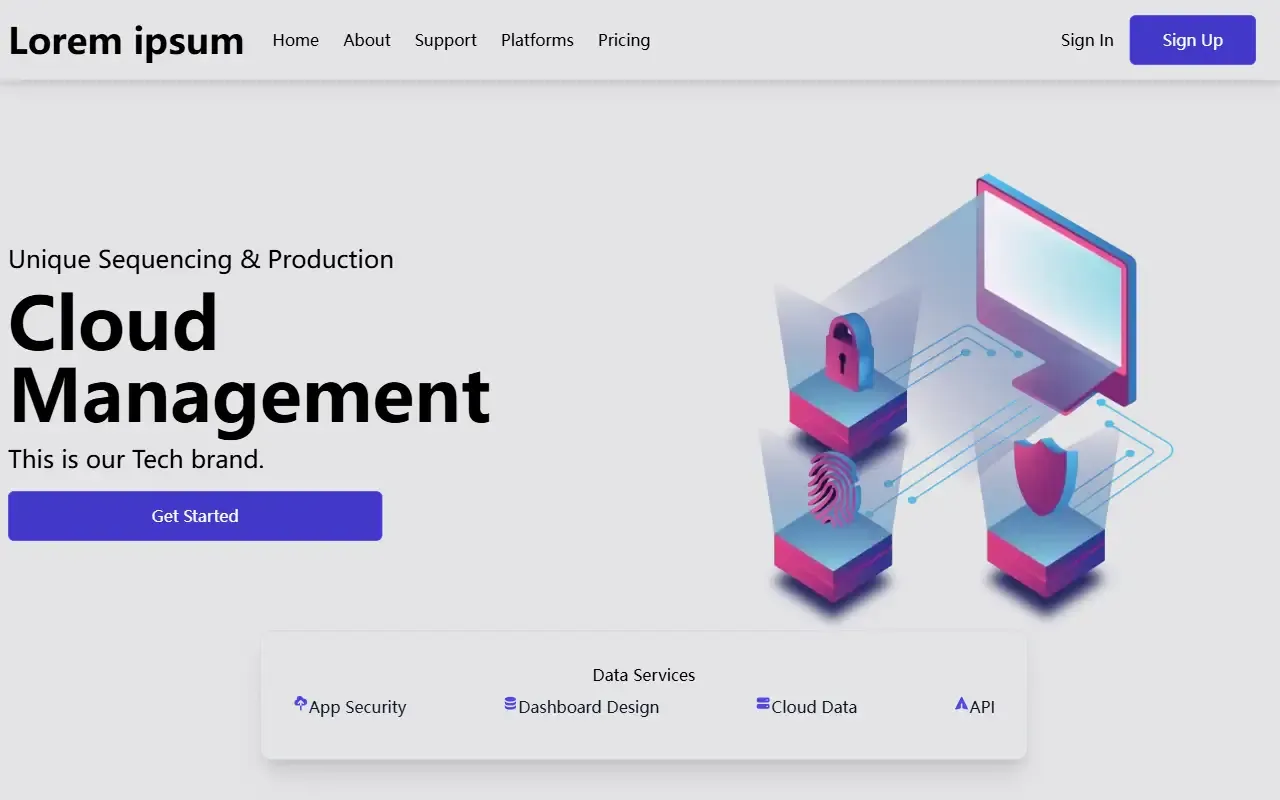1280x800 pixels.
Task: Click the API label
Action: (983, 707)
